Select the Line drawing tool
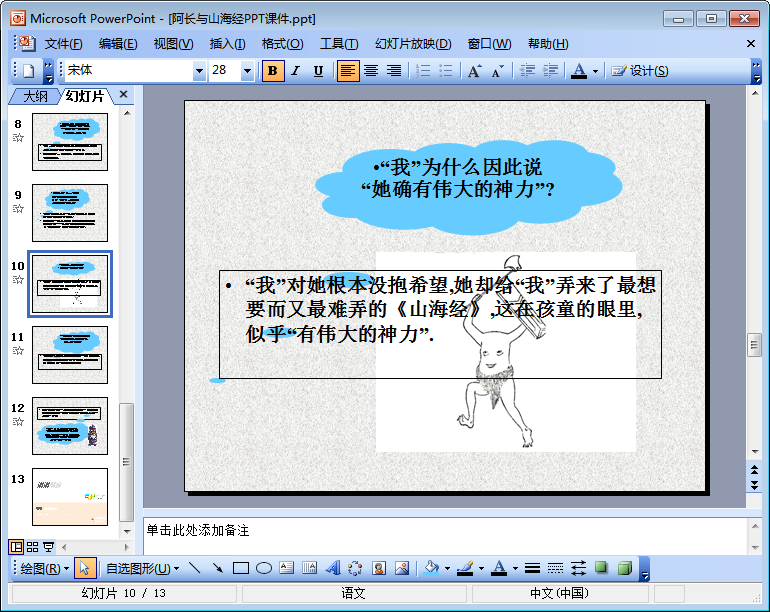 tap(195, 568)
